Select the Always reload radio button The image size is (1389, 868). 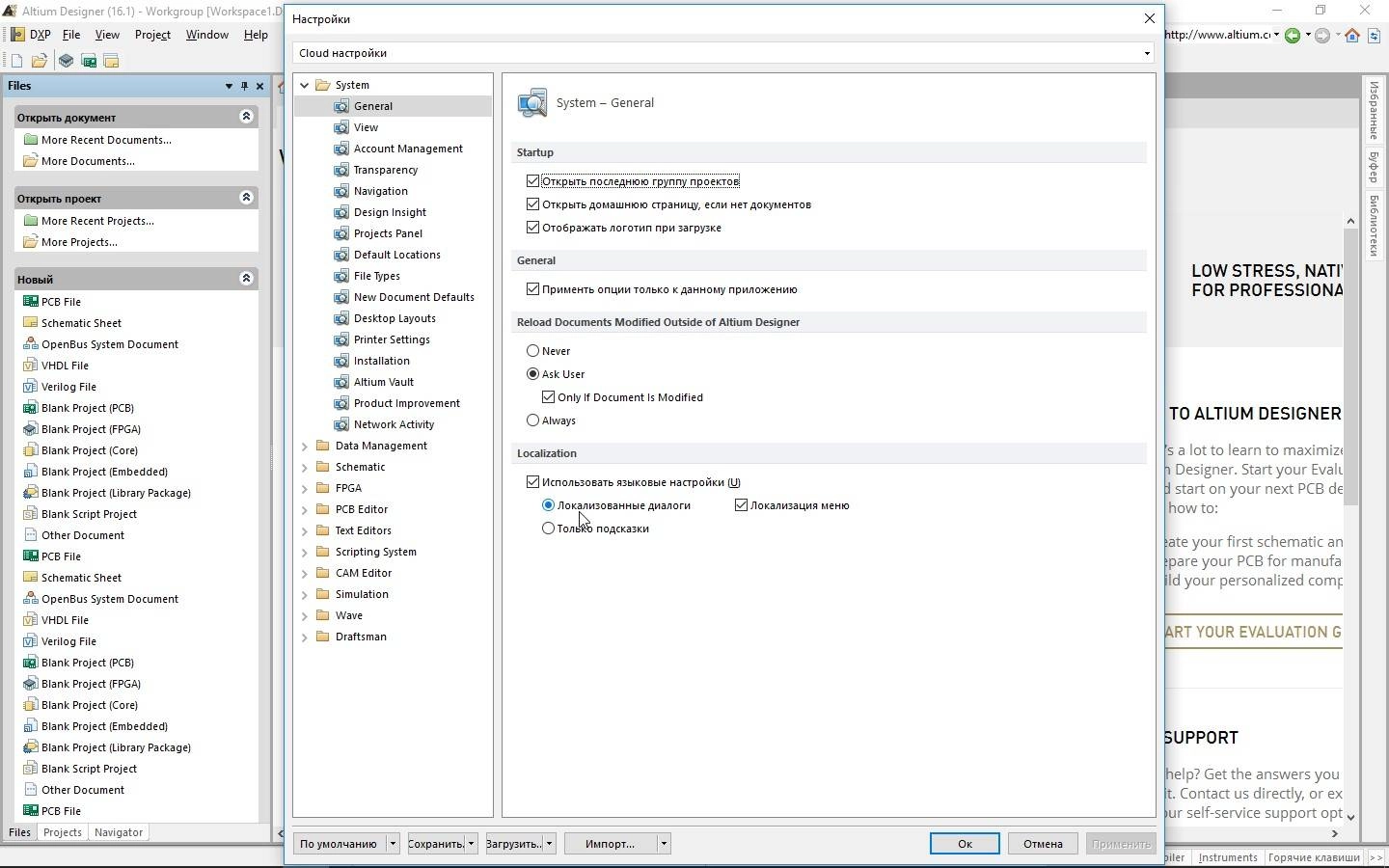click(532, 420)
